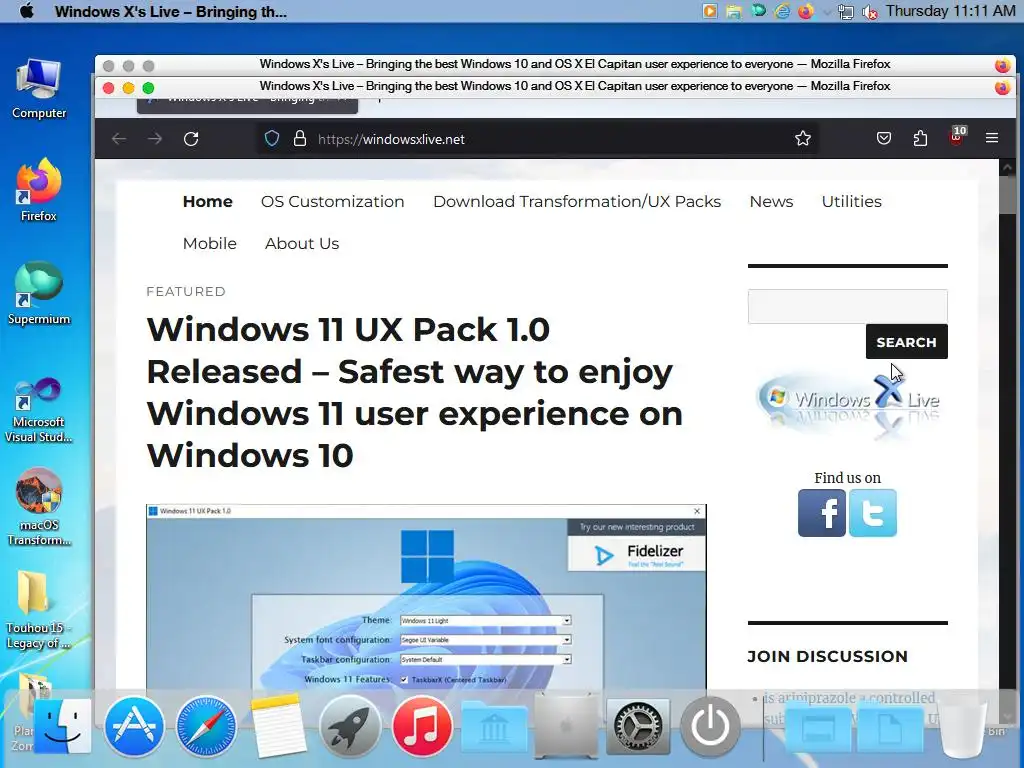
Task: Open the Touhou 15 desktop folder
Action: point(39,610)
